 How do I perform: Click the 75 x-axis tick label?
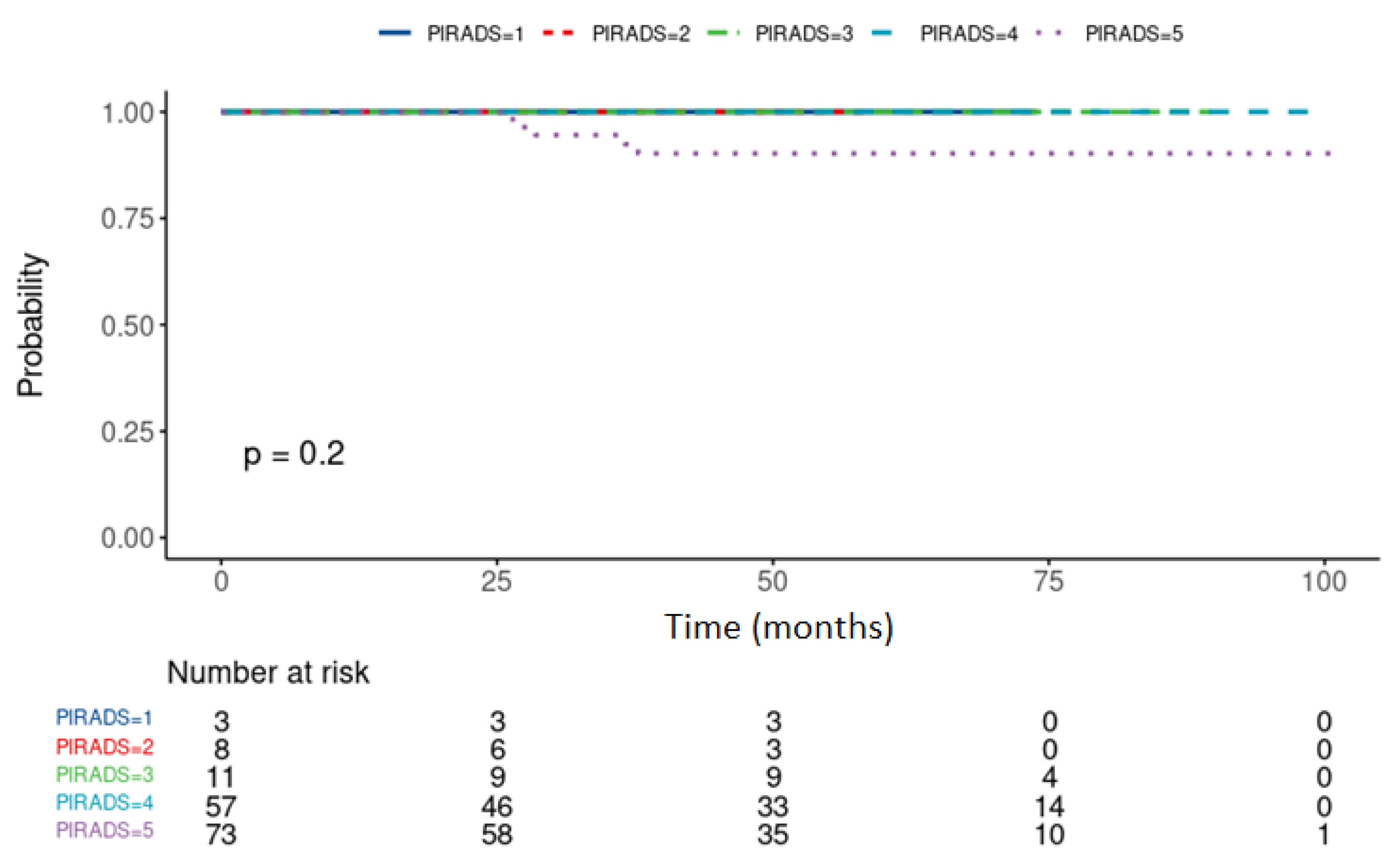pos(1048,582)
